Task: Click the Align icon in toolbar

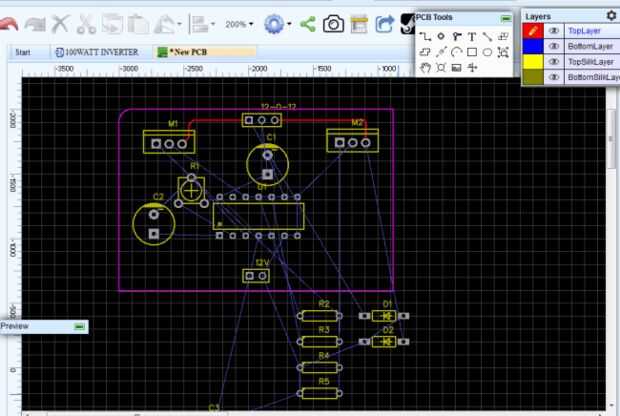Action: tap(201, 25)
